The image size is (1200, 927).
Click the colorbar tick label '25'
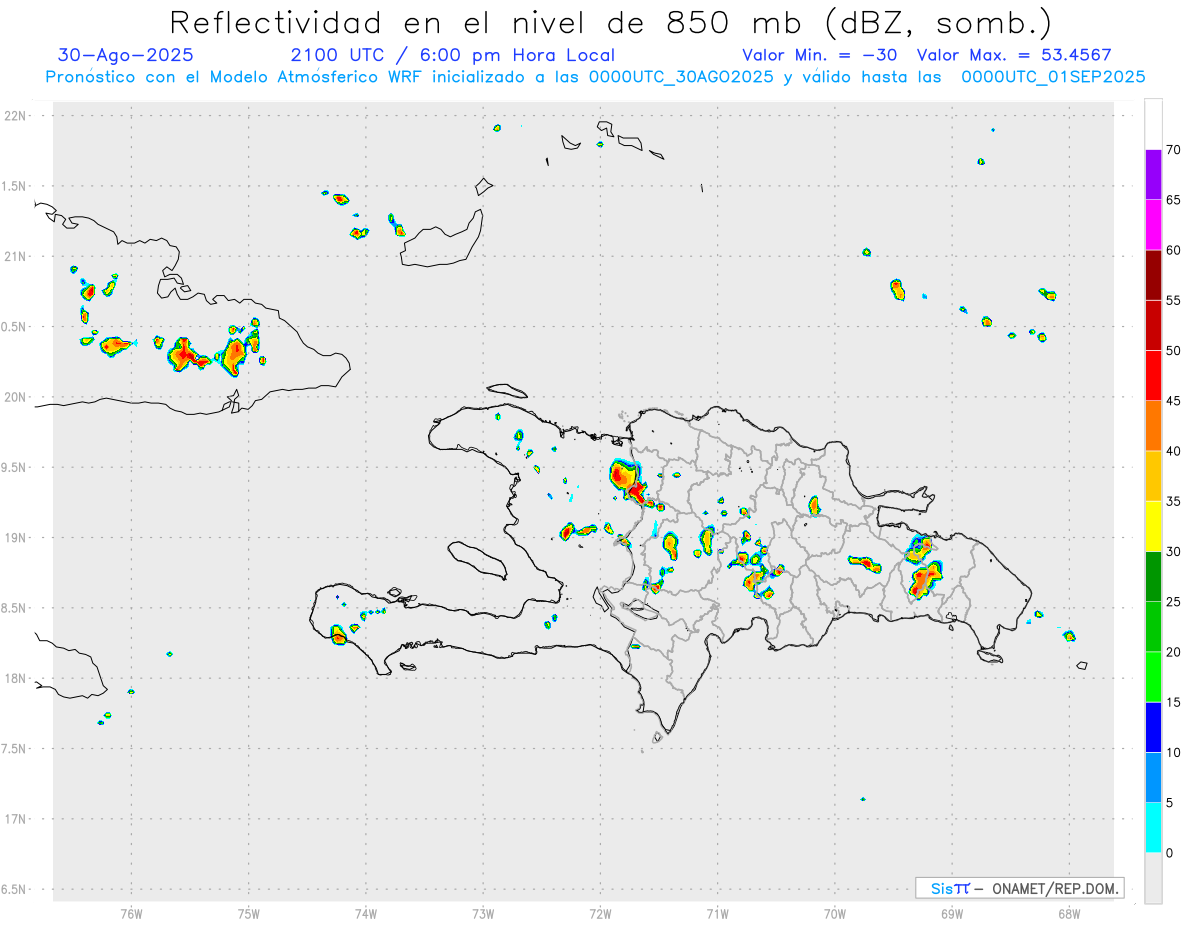(1174, 602)
